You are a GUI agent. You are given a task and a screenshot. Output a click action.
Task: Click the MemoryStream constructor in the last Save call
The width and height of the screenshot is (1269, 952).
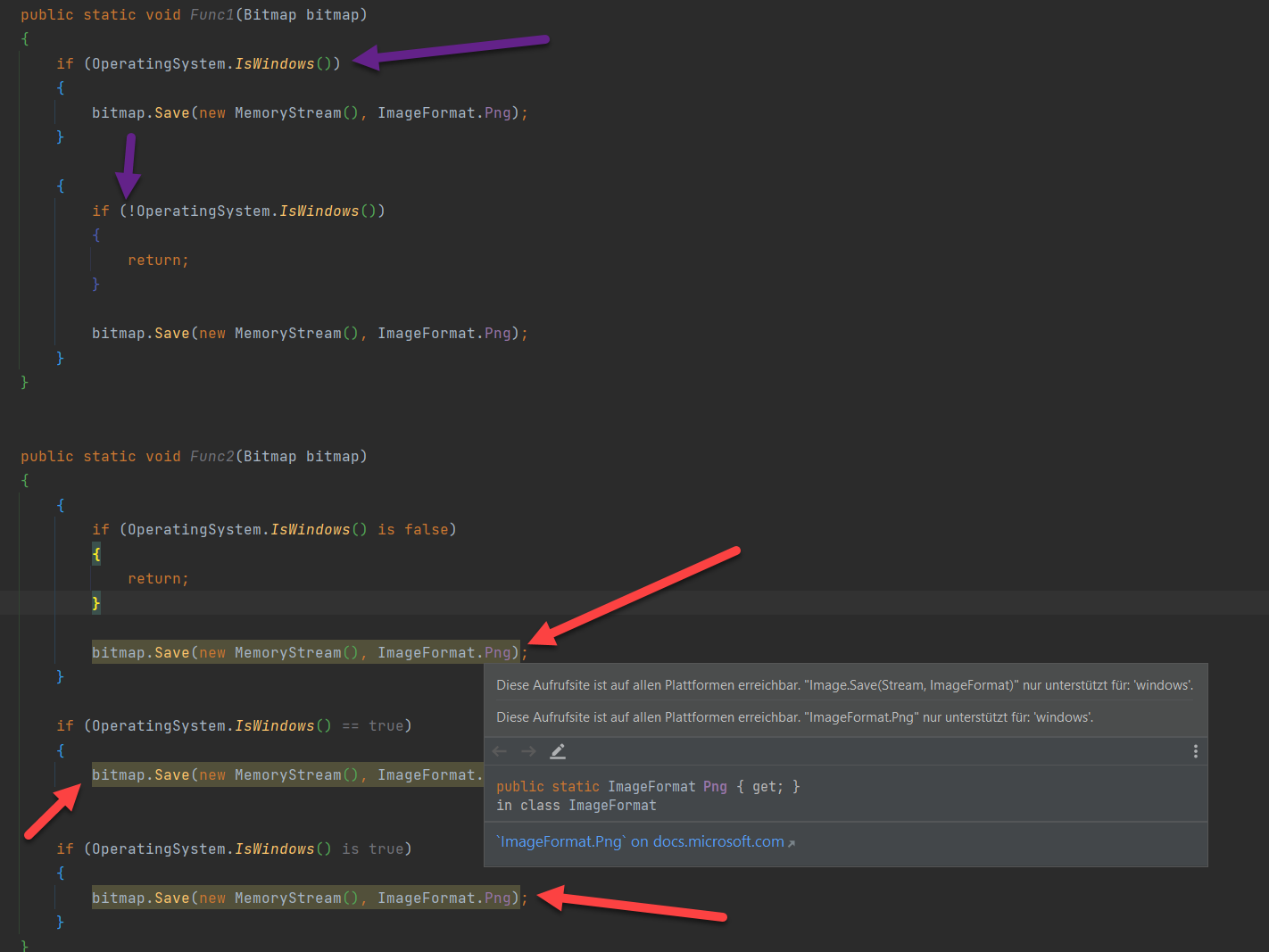tap(287, 898)
